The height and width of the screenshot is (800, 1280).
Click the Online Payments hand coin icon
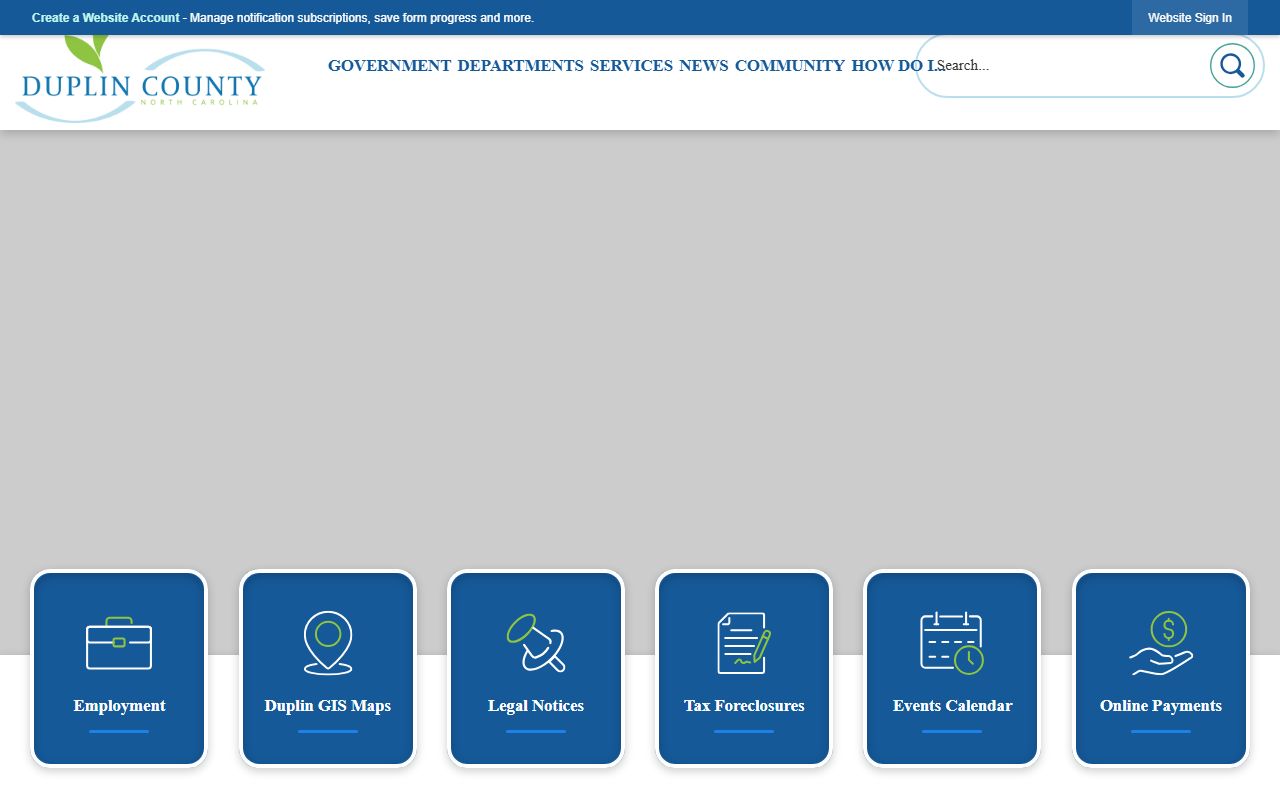pyautogui.click(x=1161, y=643)
